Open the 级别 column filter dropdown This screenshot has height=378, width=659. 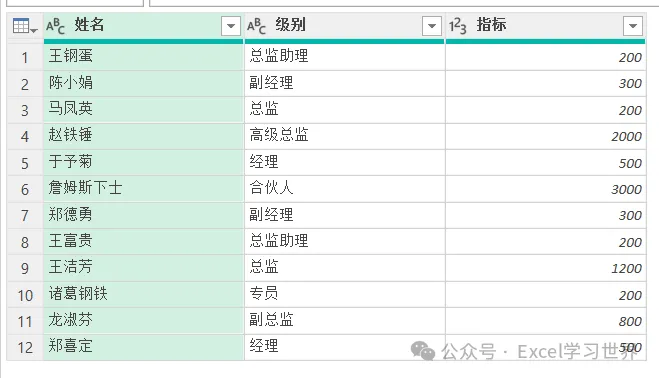coord(432,26)
